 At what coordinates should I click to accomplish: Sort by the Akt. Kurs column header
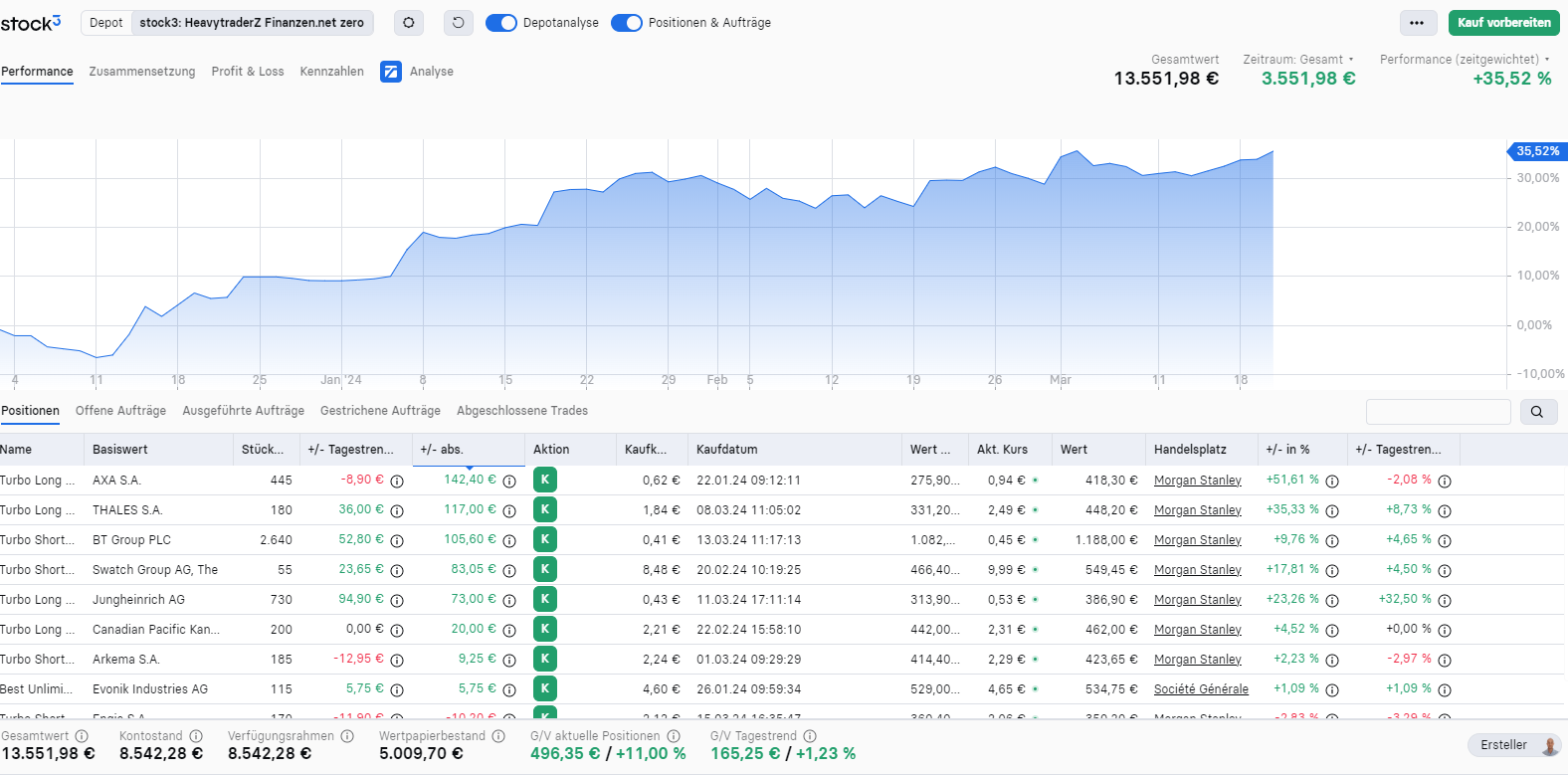pos(1010,450)
